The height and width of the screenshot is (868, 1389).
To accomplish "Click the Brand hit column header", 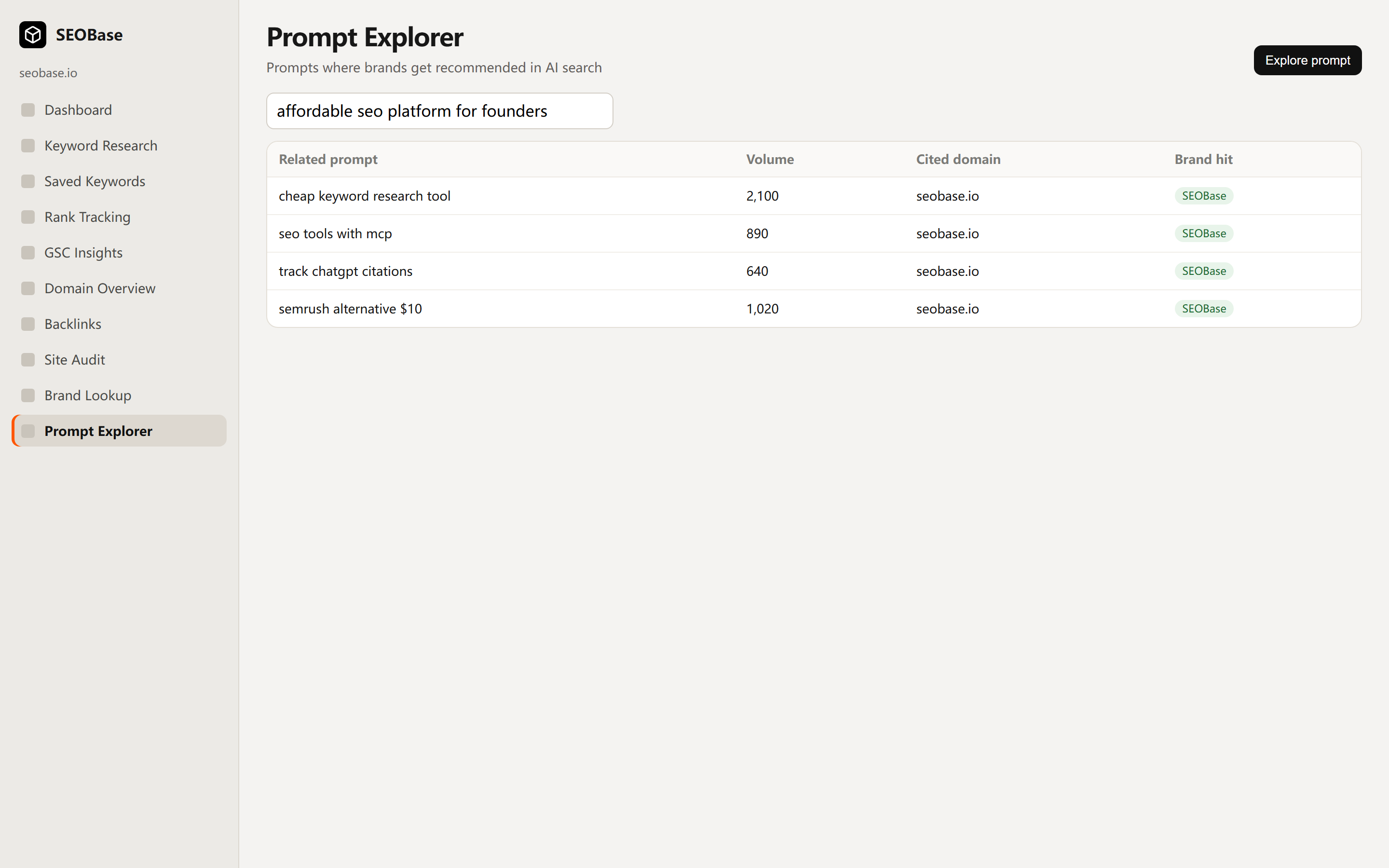I will coord(1203,159).
